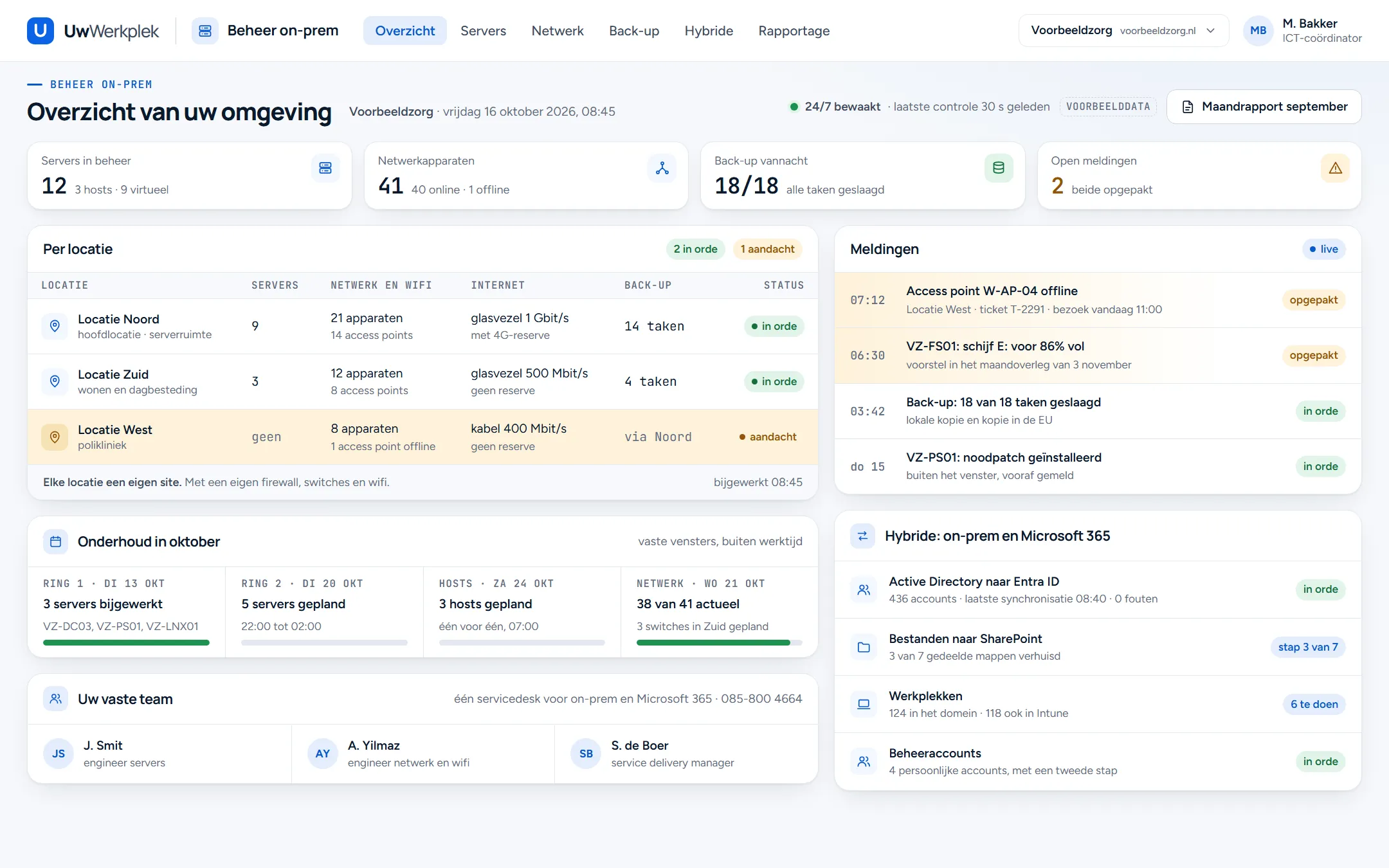Click the Ring 1 maintenance progress bar

tap(126, 642)
